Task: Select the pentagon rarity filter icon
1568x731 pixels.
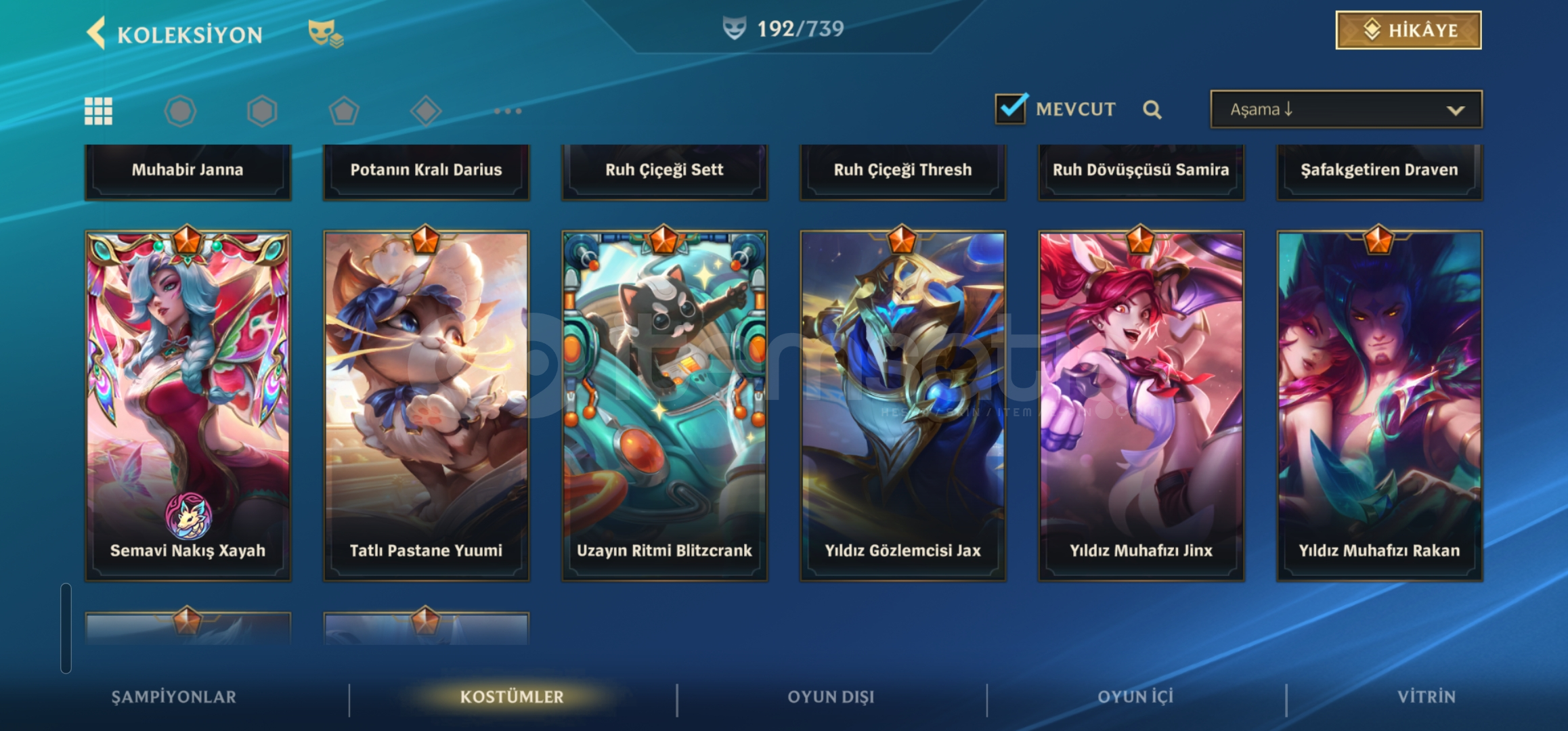Action: [x=344, y=111]
